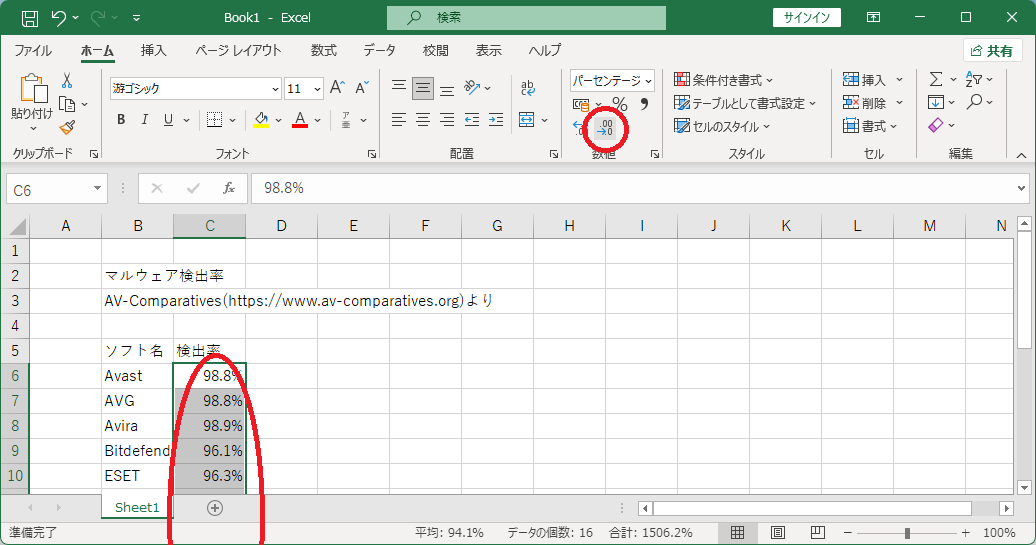1036x545 pixels.
Task: Save the workbook with the floppy icon
Action: (x=30, y=18)
